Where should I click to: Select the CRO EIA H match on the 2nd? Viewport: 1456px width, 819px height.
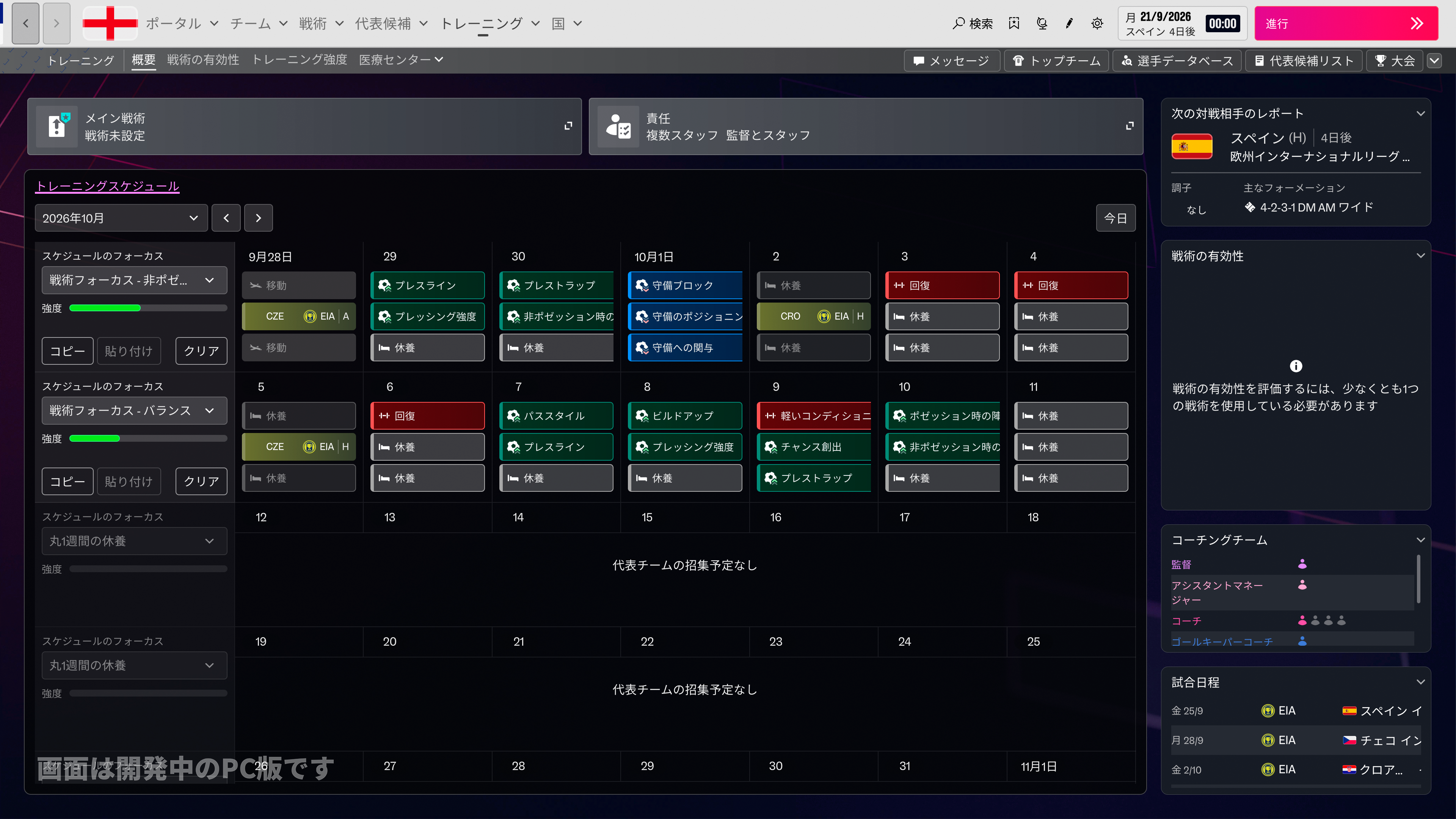(813, 317)
